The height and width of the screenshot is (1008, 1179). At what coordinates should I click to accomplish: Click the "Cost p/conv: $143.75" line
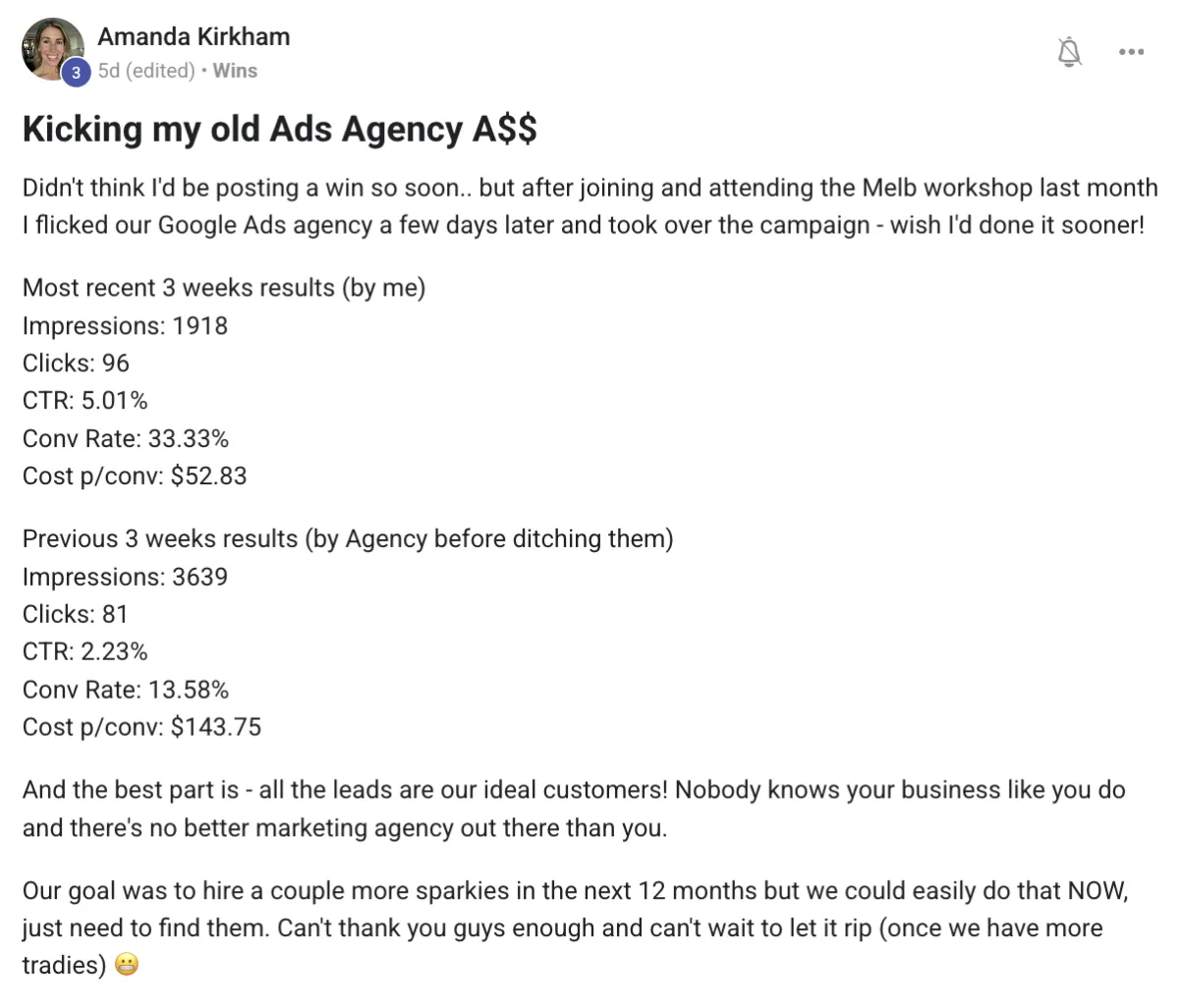point(142,727)
